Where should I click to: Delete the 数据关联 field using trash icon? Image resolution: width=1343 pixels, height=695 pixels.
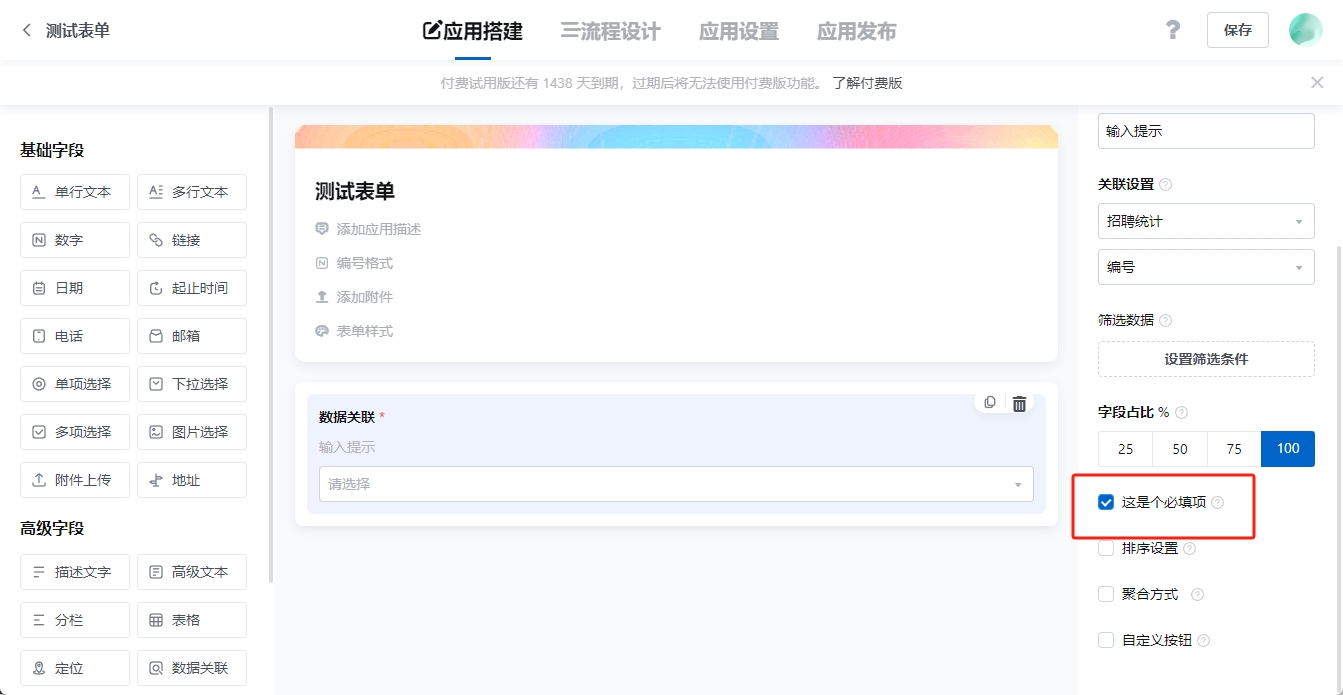pyautogui.click(x=1018, y=402)
